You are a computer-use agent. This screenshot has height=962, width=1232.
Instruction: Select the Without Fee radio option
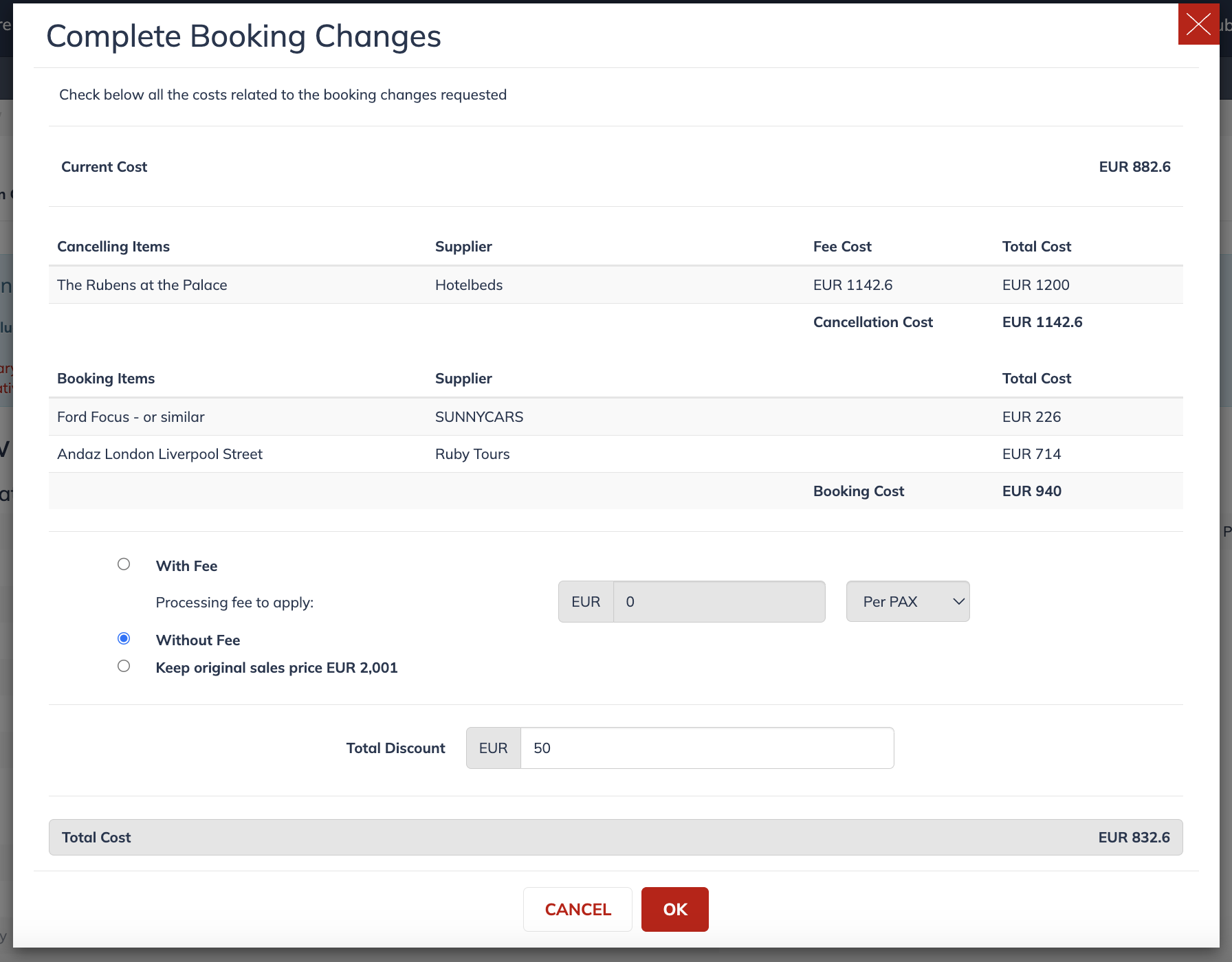pyautogui.click(x=124, y=638)
